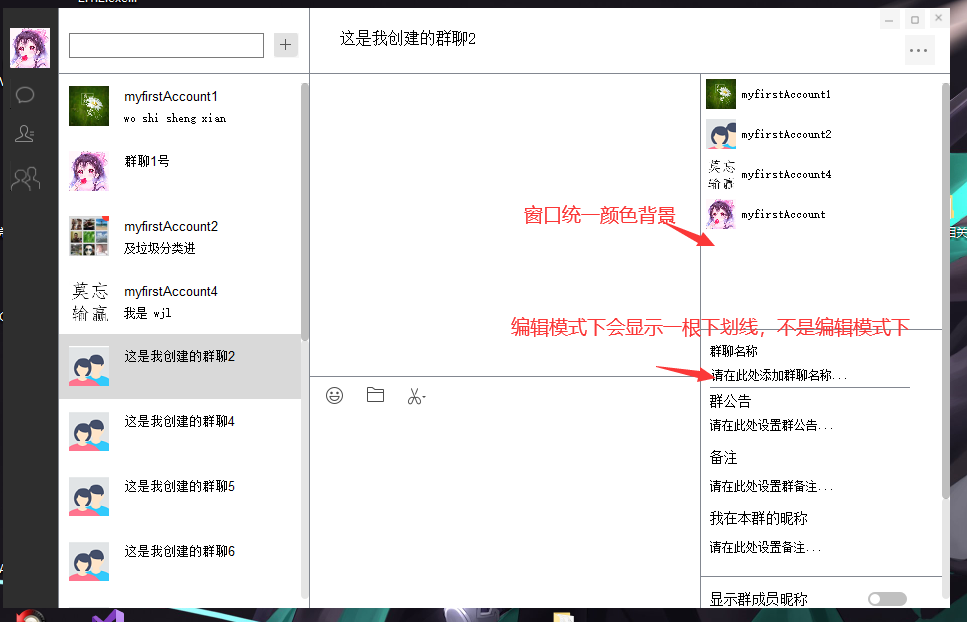Edit group name field 请在此处添加群聊名称
The image size is (967, 622).
(x=810, y=375)
